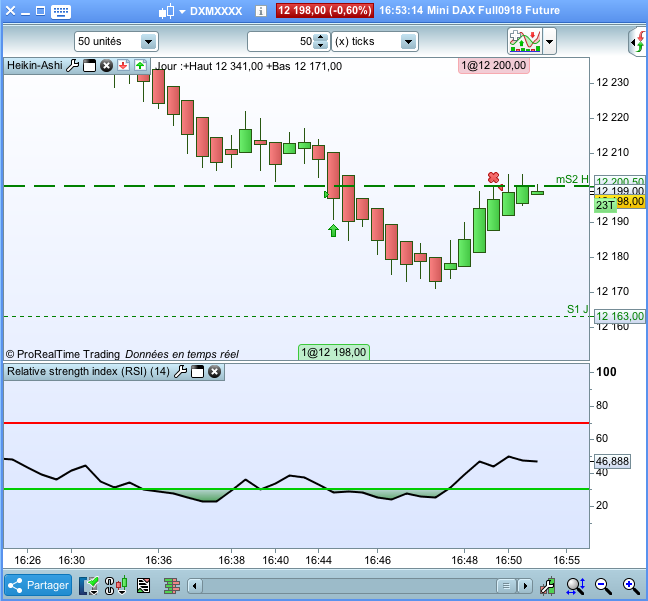Click the green and red bars order book icon
This screenshot has width=648, height=601.
[x=172, y=586]
